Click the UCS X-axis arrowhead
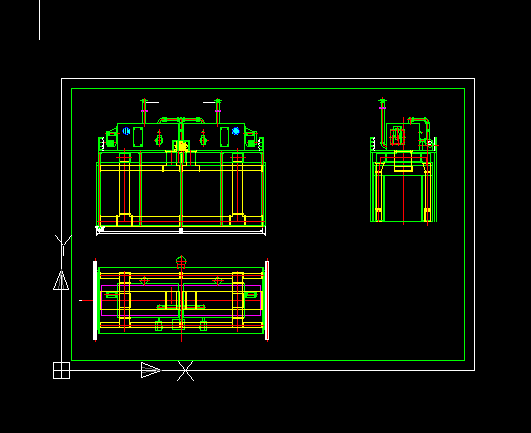This screenshot has width=531, height=433. (x=151, y=370)
